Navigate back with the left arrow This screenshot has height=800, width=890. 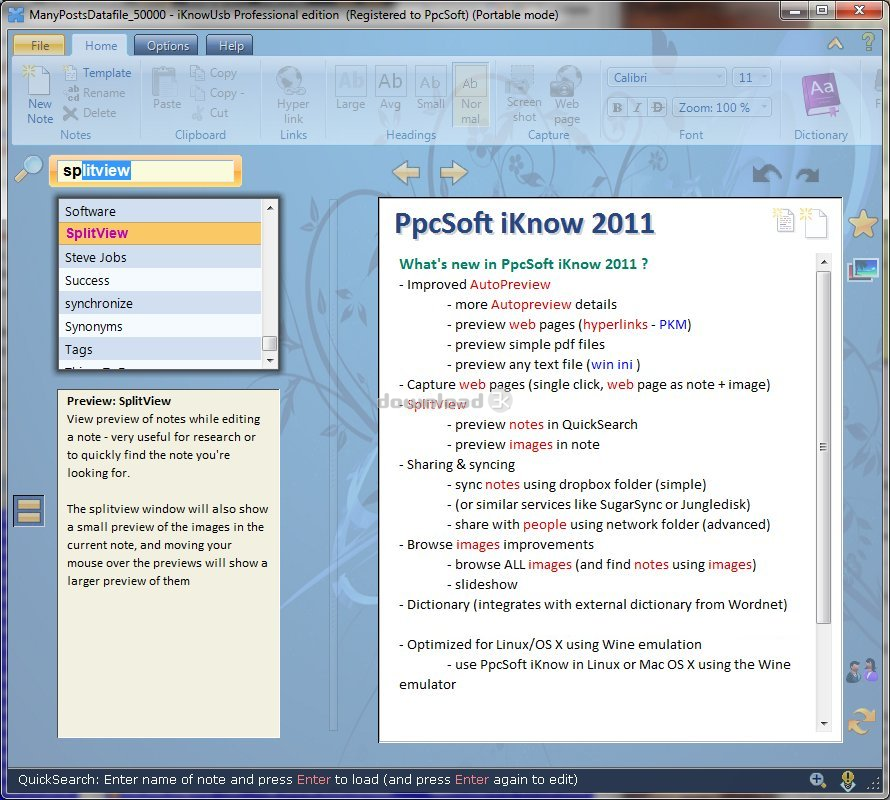click(406, 173)
